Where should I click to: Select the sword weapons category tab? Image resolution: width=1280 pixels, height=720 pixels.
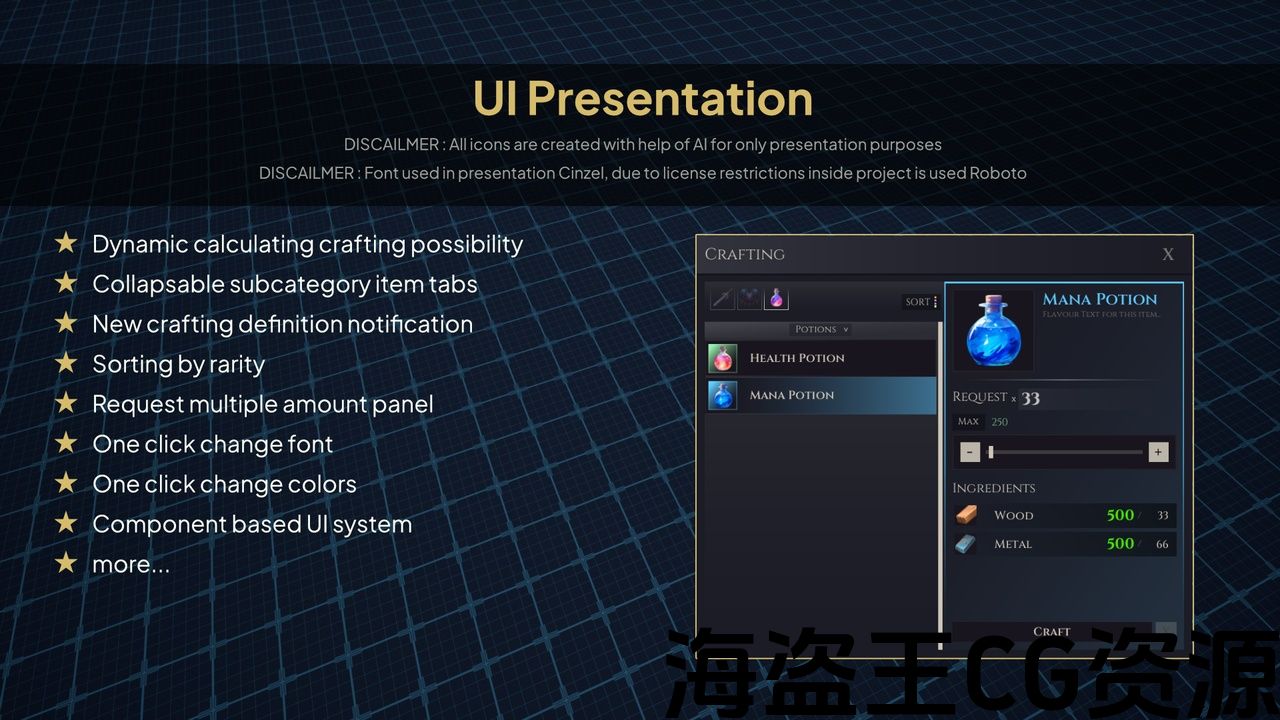point(722,298)
